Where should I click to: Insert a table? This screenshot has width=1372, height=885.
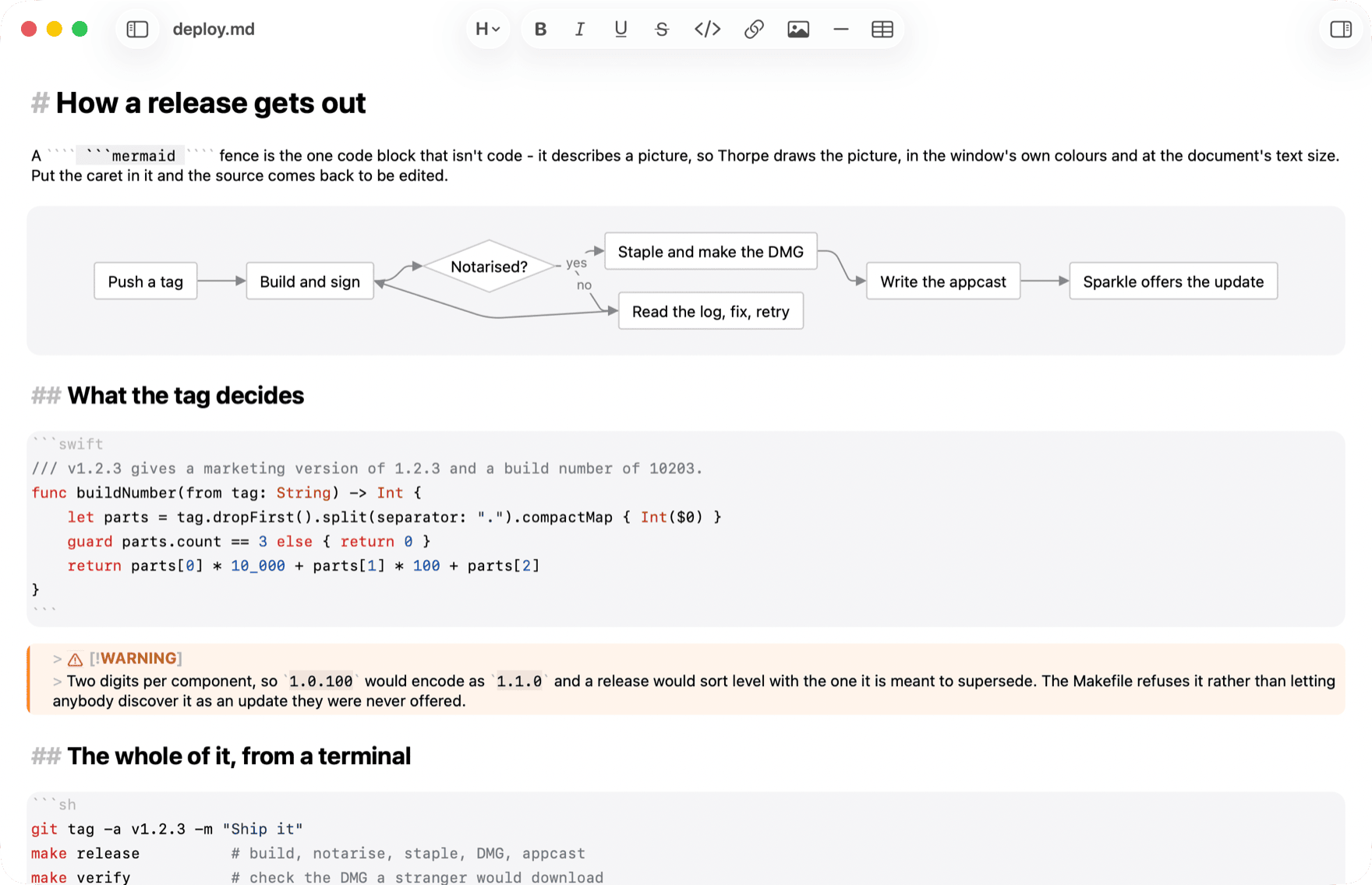click(x=882, y=30)
